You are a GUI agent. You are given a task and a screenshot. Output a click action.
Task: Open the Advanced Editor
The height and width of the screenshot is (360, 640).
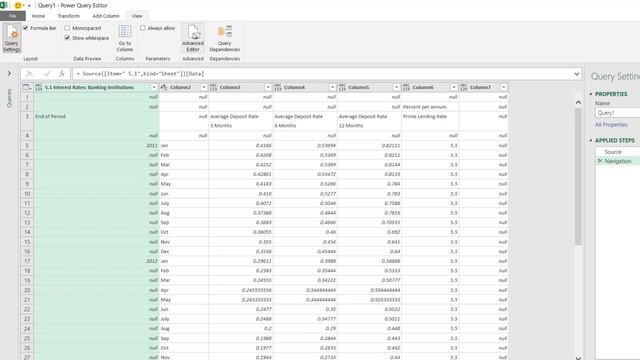pos(193,38)
